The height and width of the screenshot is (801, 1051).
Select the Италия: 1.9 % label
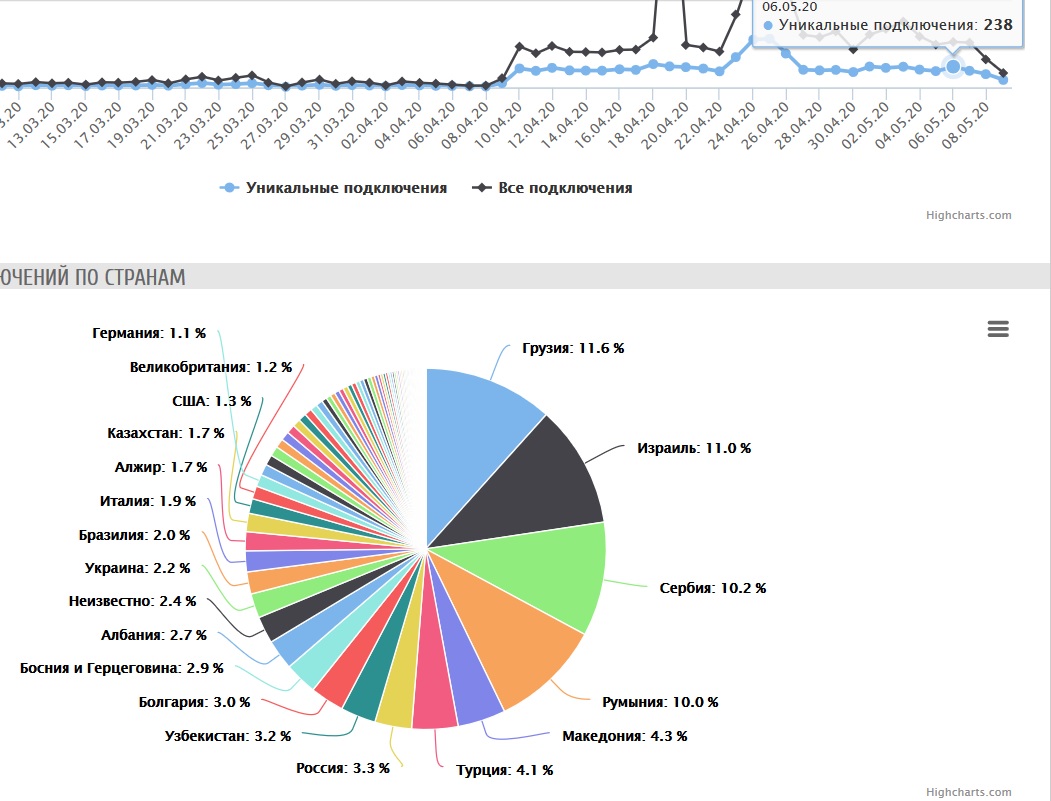coord(147,501)
